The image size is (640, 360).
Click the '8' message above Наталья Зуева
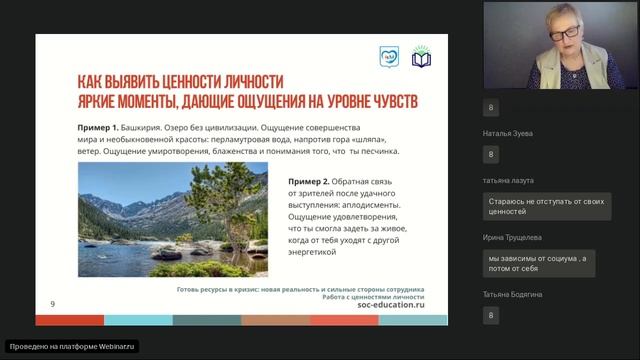[491, 108]
